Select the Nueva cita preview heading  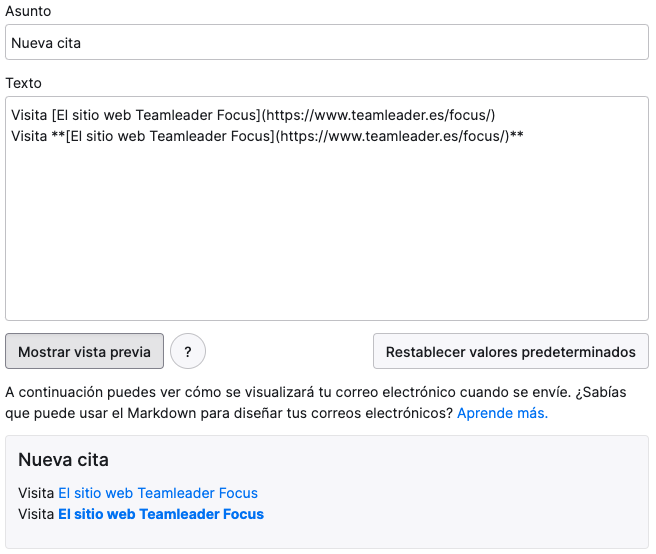[x=63, y=459]
